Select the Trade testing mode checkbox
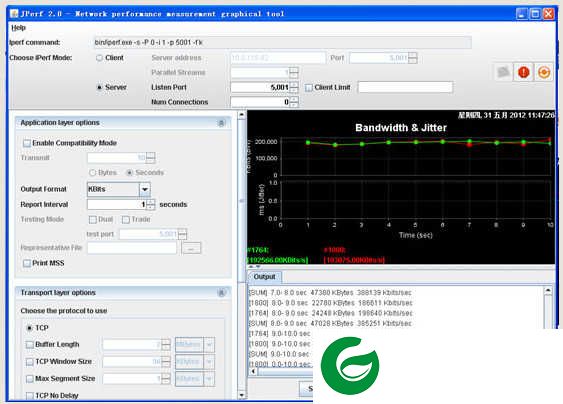Viewport: 563px width, 404px height. pyautogui.click(x=126, y=220)
